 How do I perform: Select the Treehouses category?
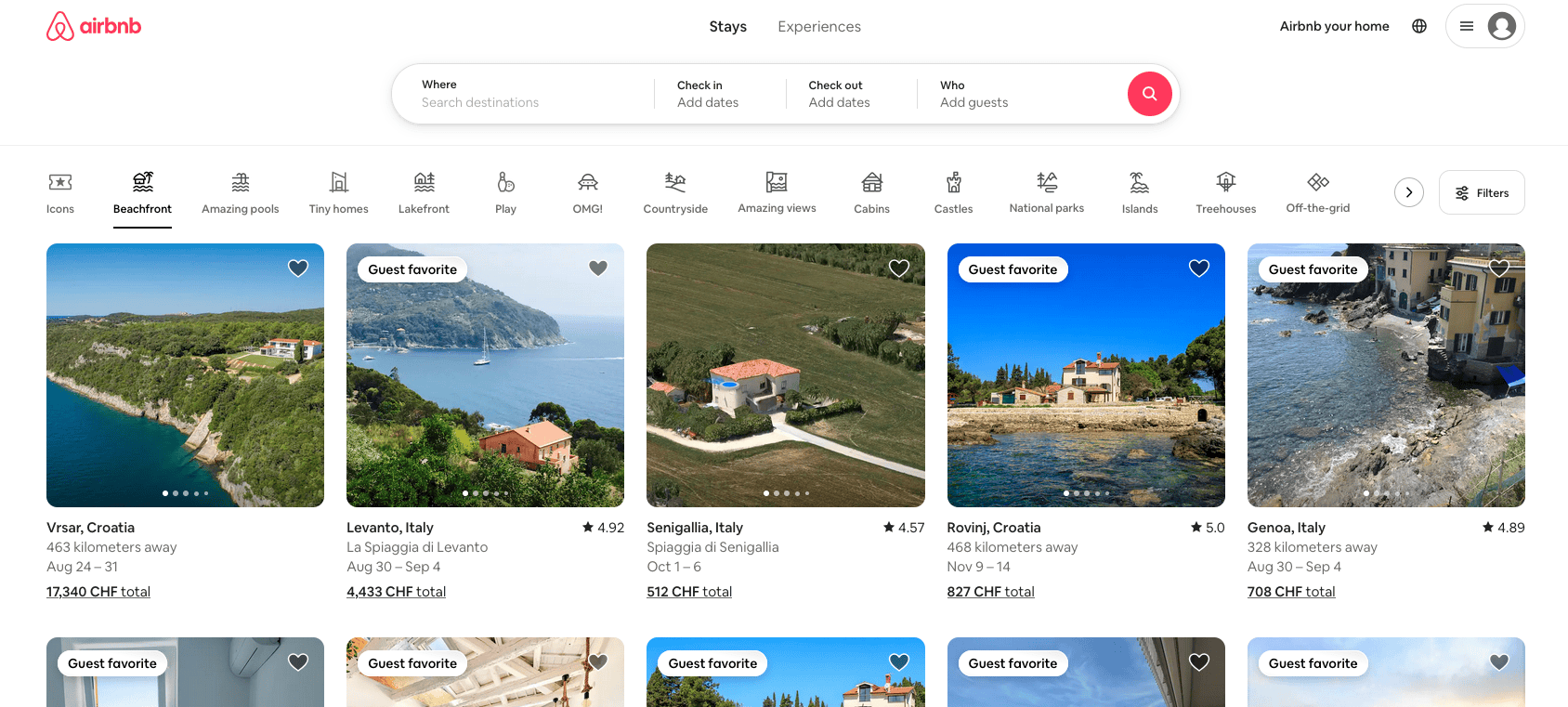1226,193
